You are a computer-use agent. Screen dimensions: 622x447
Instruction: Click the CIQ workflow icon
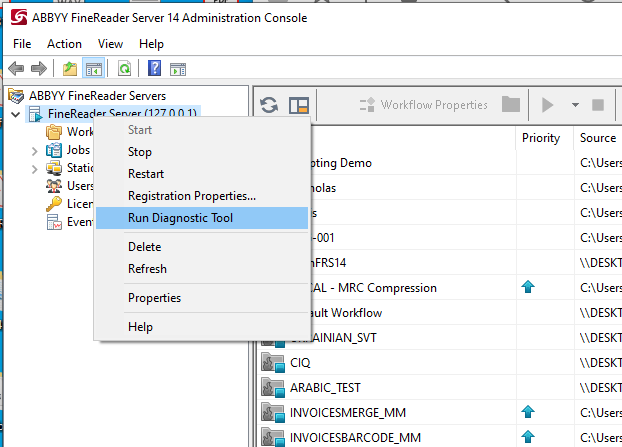coord(273,363)
